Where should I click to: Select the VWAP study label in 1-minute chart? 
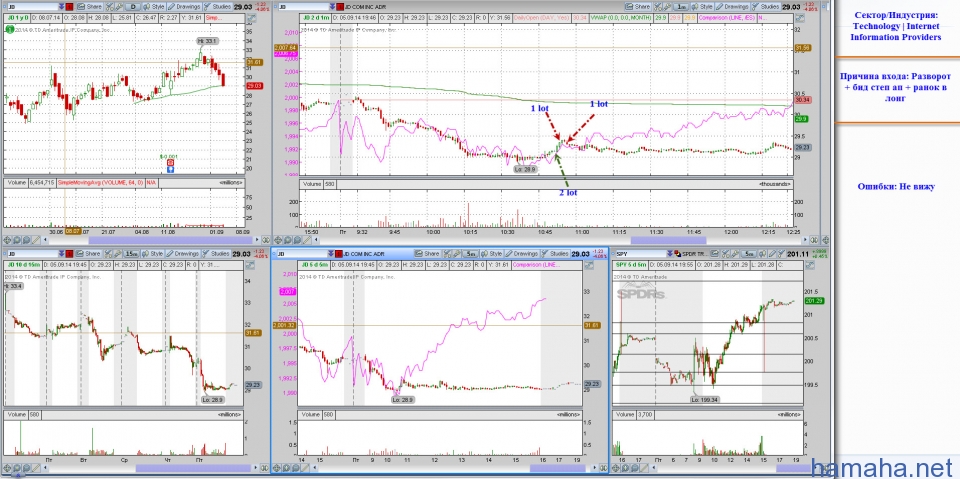point(621,18)
